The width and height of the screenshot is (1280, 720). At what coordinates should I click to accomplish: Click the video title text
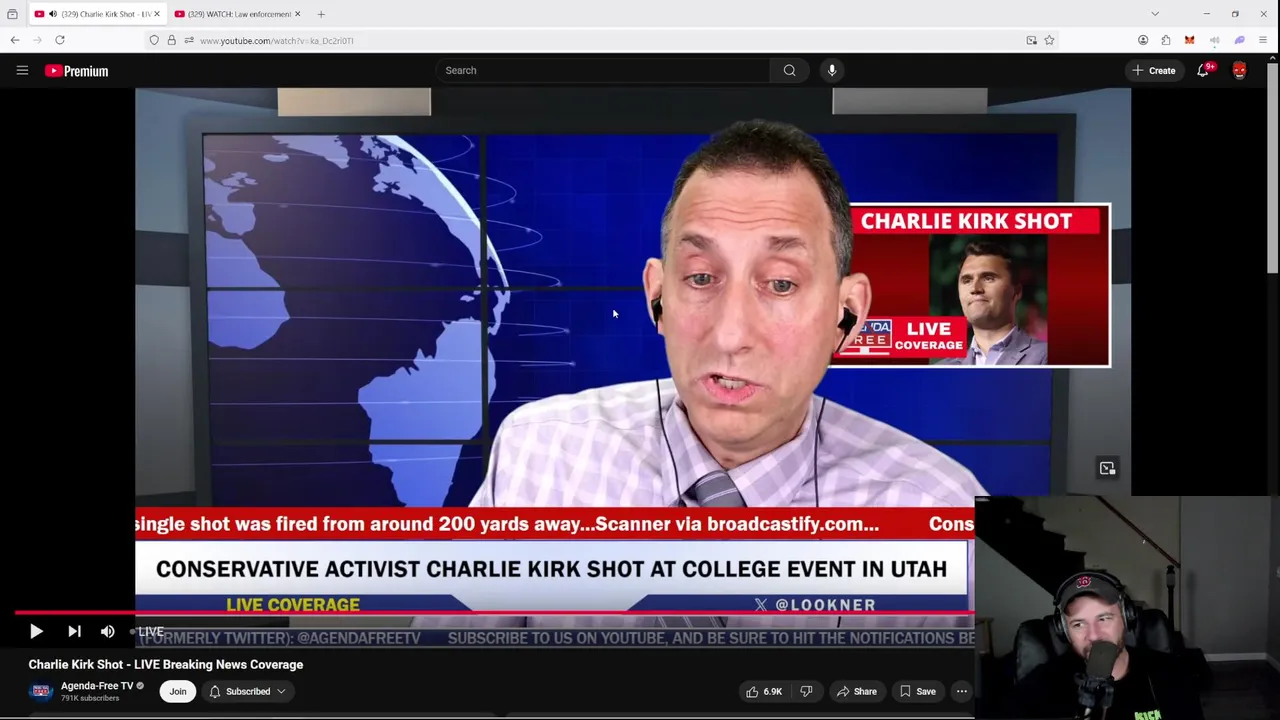[x=166, y=664]
